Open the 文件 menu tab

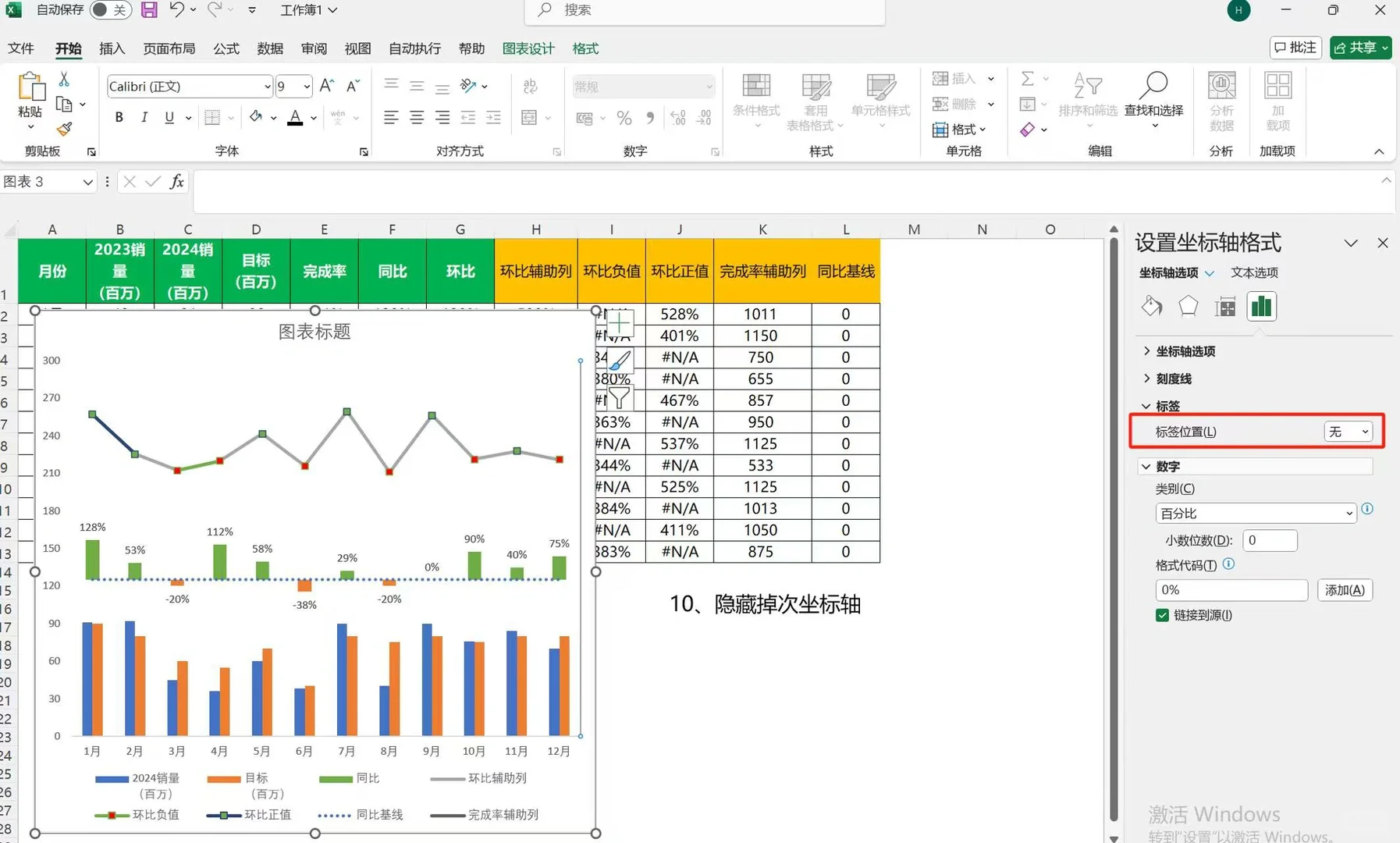tap(21, 48)
